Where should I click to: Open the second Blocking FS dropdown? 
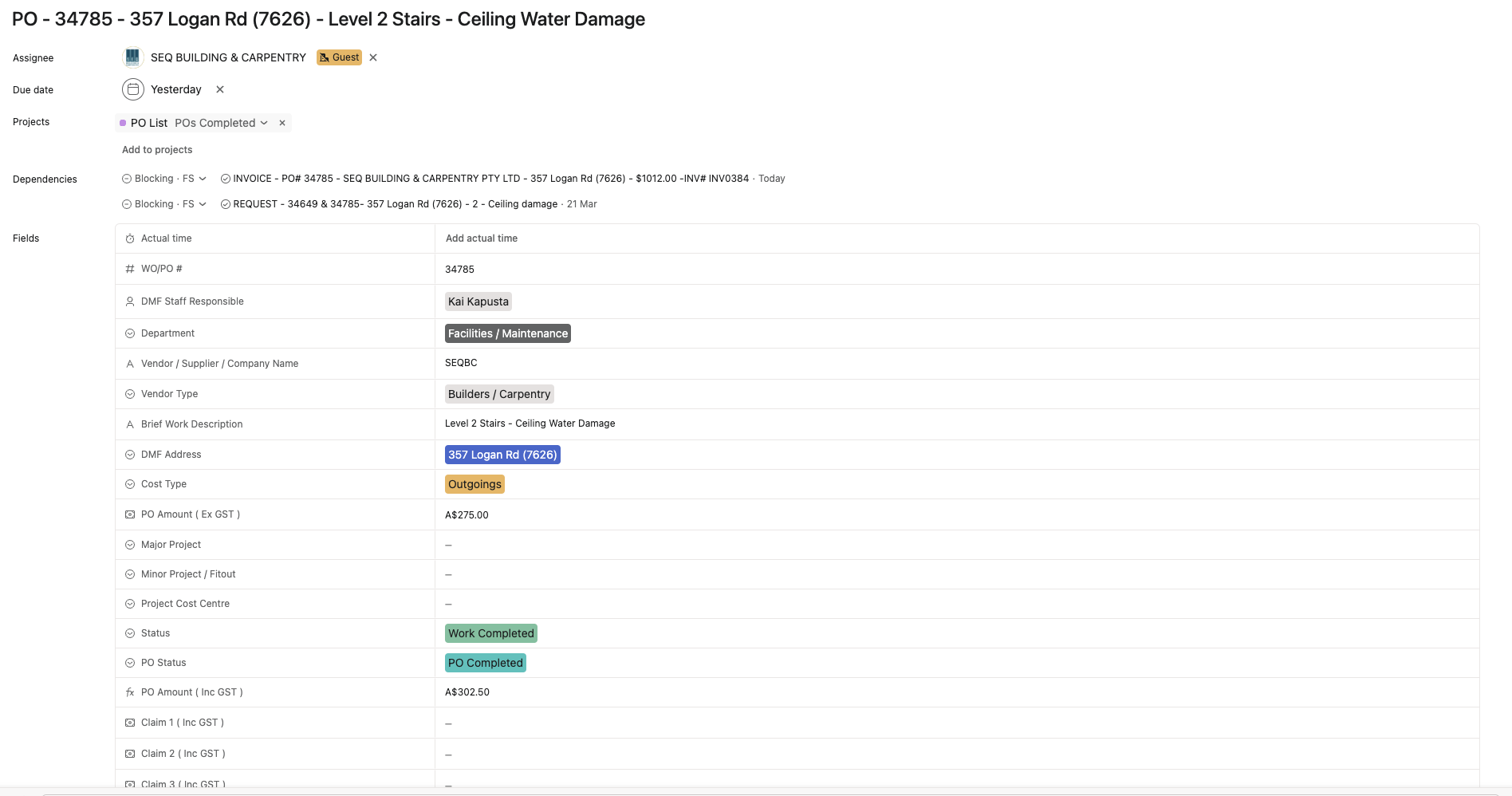coord(164,204)
